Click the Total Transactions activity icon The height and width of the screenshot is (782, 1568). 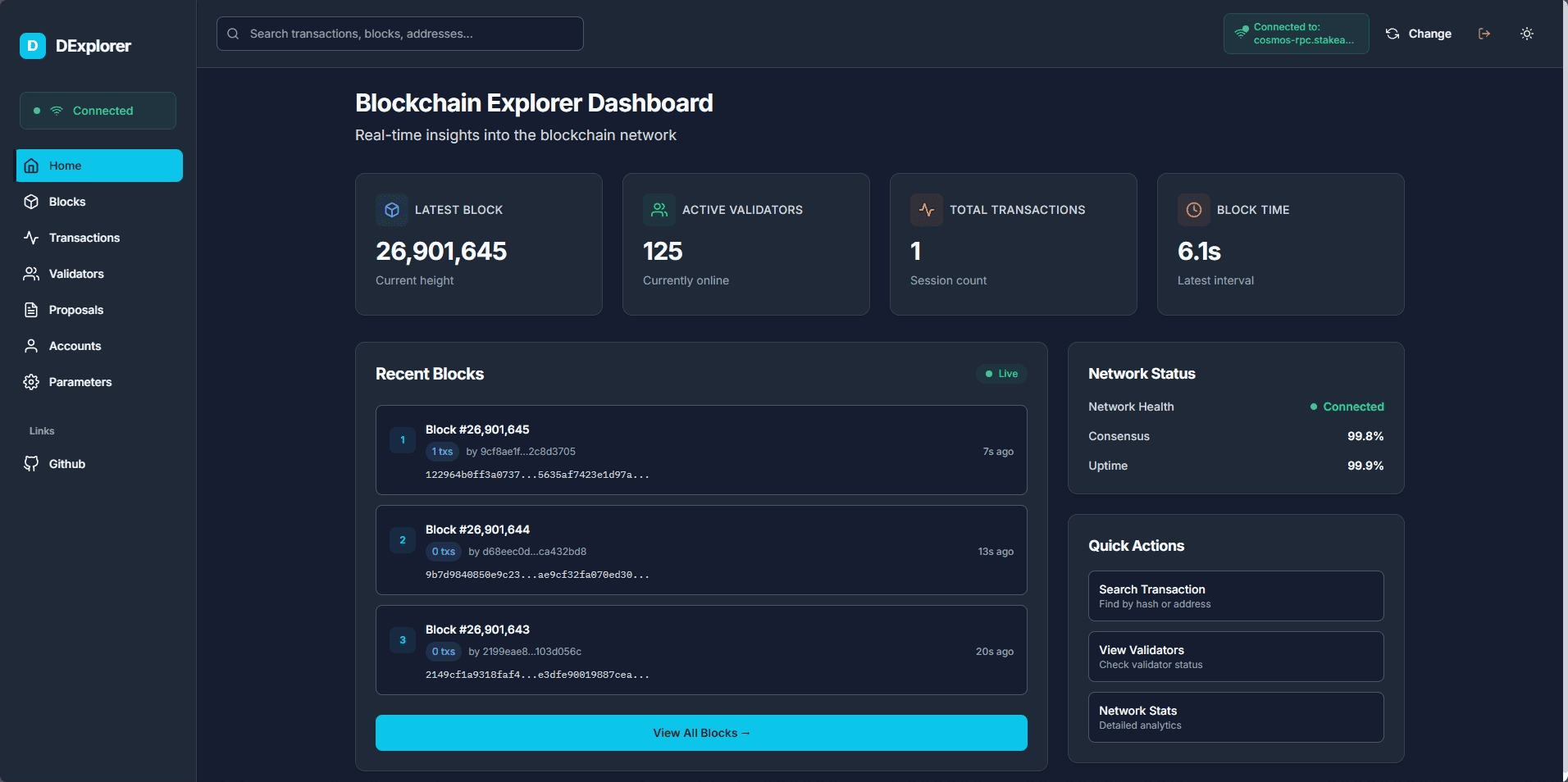pyautogui.click(x=927, y=210)
